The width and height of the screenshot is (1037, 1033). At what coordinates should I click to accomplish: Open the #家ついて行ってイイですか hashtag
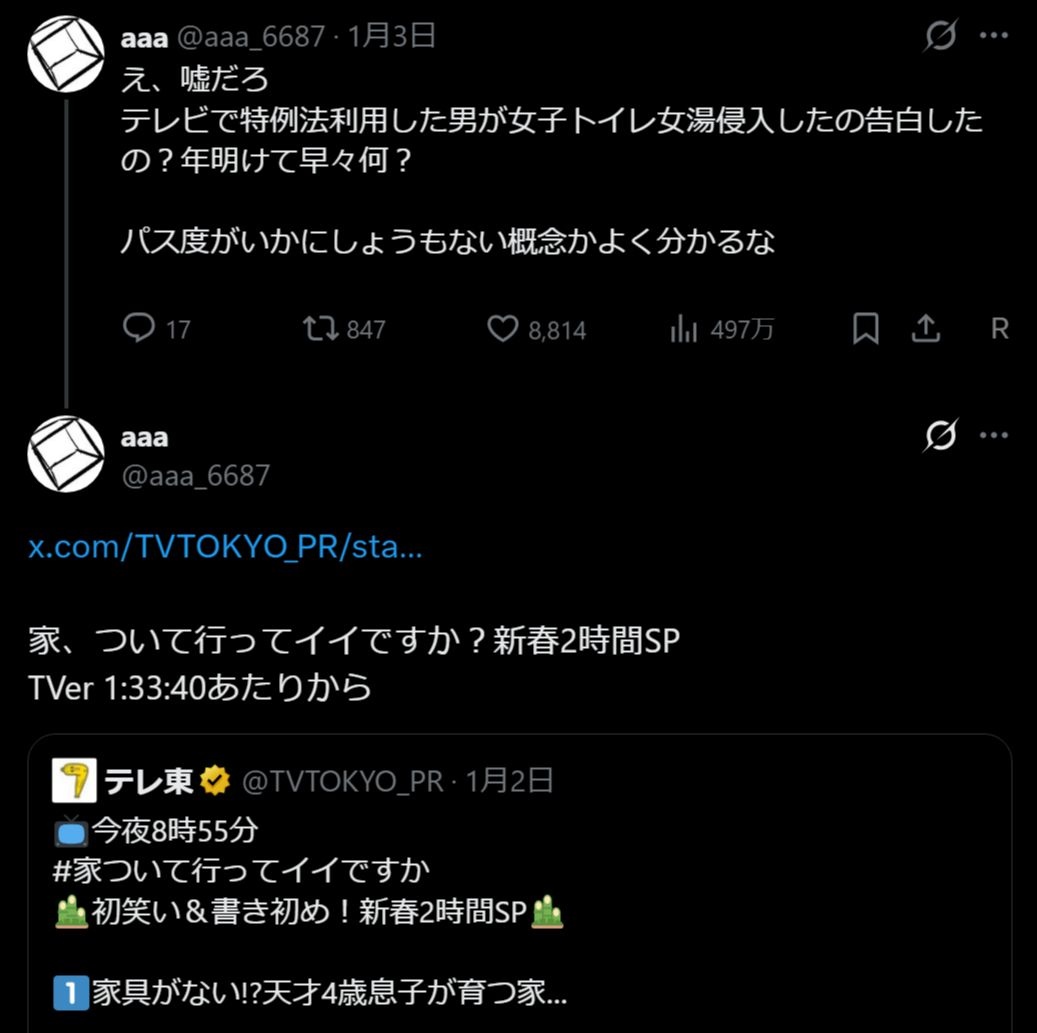(244, 870)
